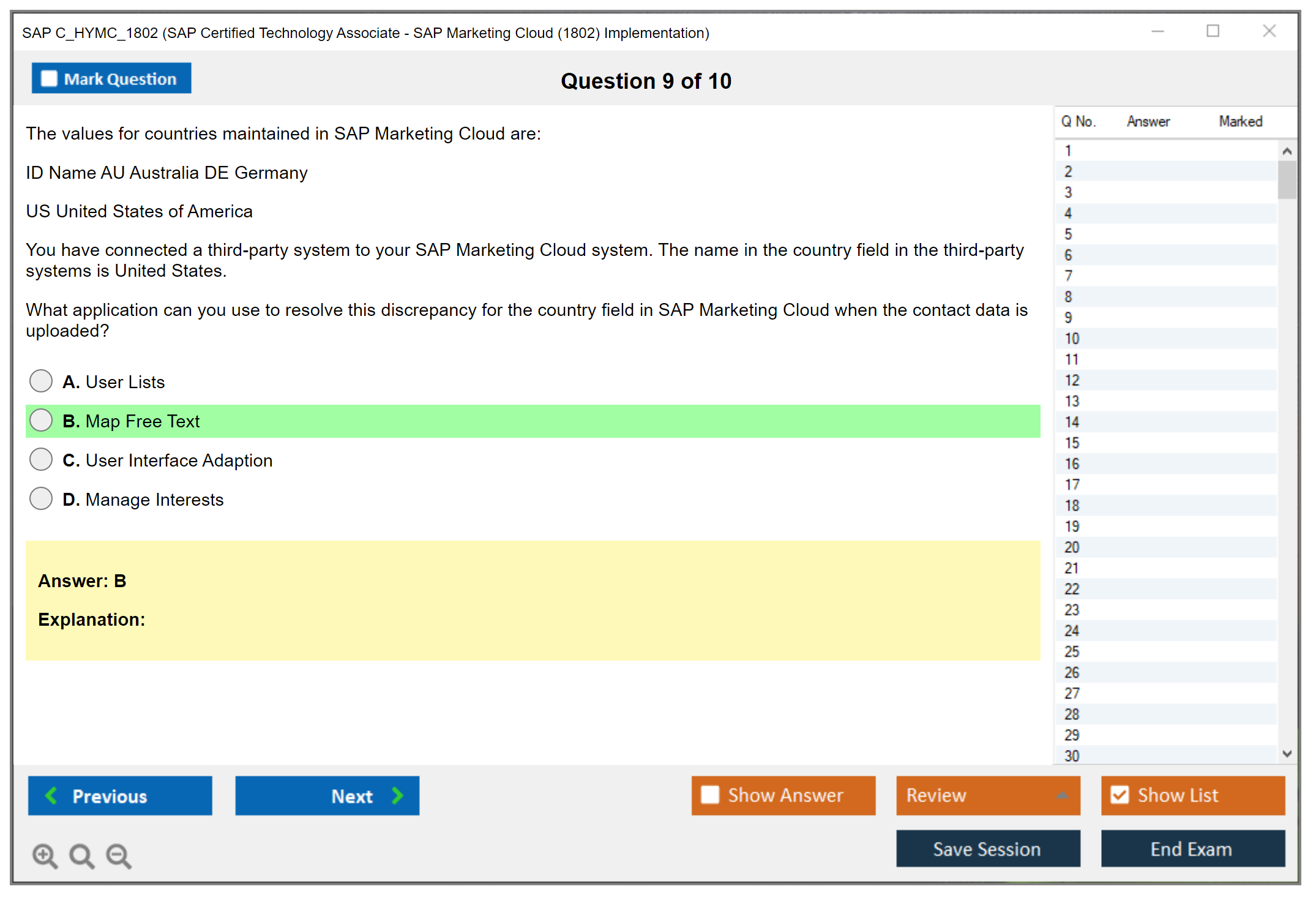Jump to question 25 in list
This screenshot has height=900, width=1316.
pos(1072,651)
